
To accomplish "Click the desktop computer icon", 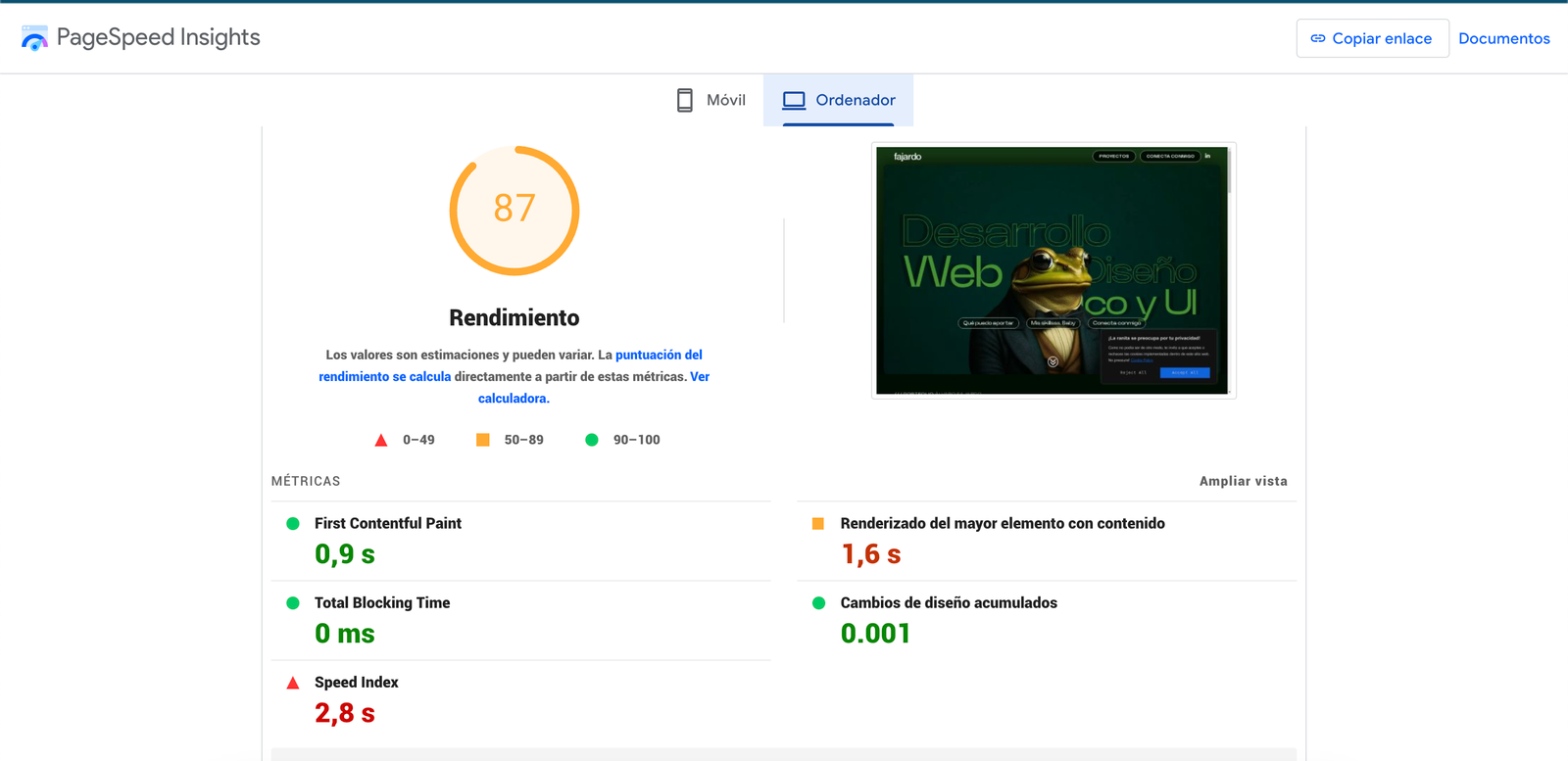I will [794, 100].
